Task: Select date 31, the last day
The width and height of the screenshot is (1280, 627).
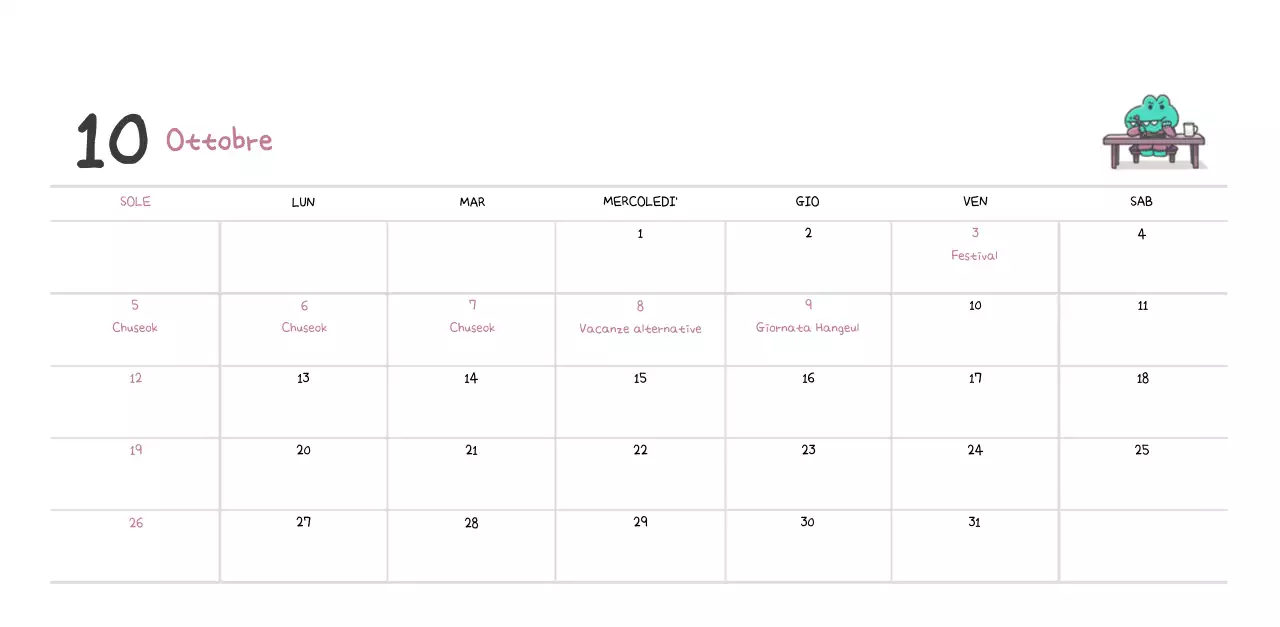Action: (974, 522)
